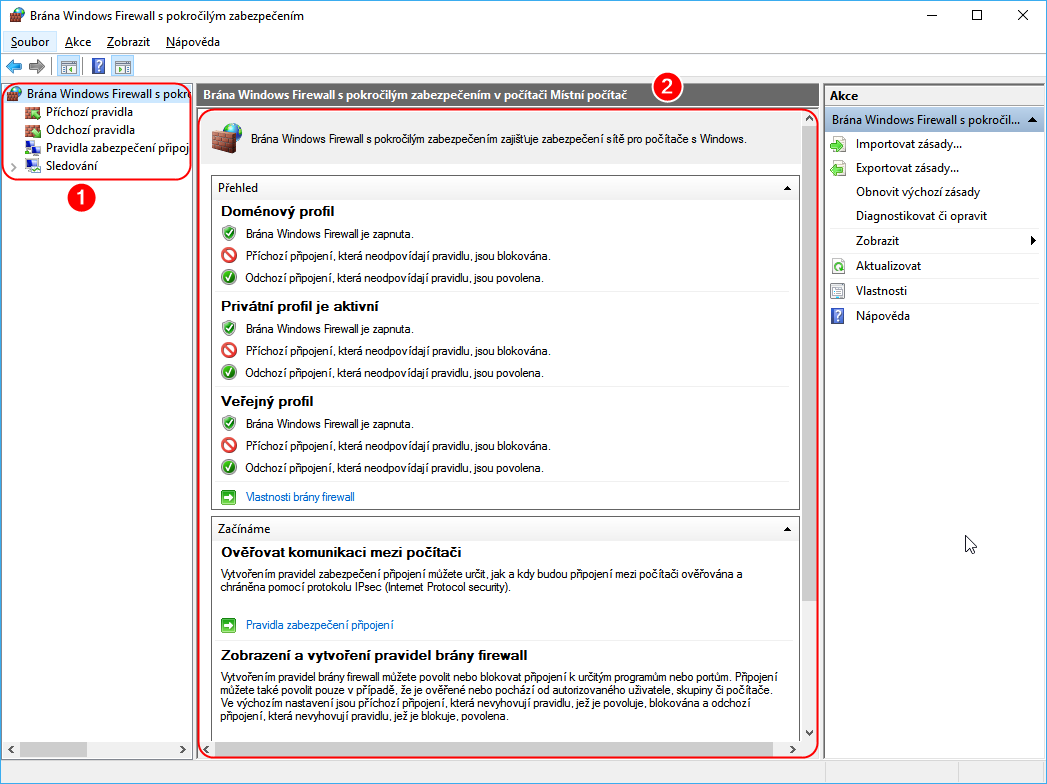Click the Back arrow toolbar icon
This screenshot has width=1047, height=784.
pos(14,66)
